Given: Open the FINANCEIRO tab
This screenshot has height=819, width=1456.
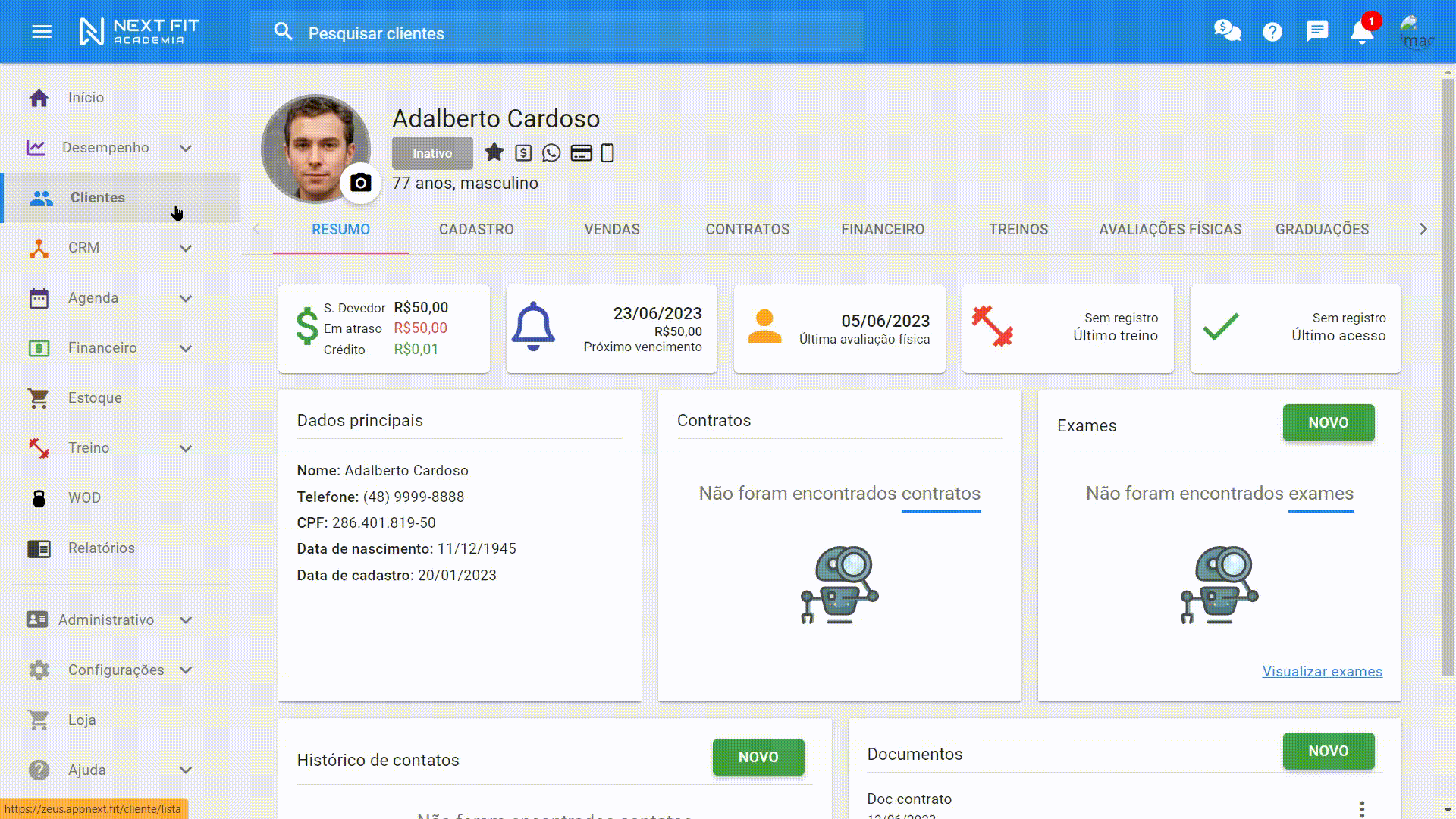Looking at the screenshot, I should [x=883, y=229].
